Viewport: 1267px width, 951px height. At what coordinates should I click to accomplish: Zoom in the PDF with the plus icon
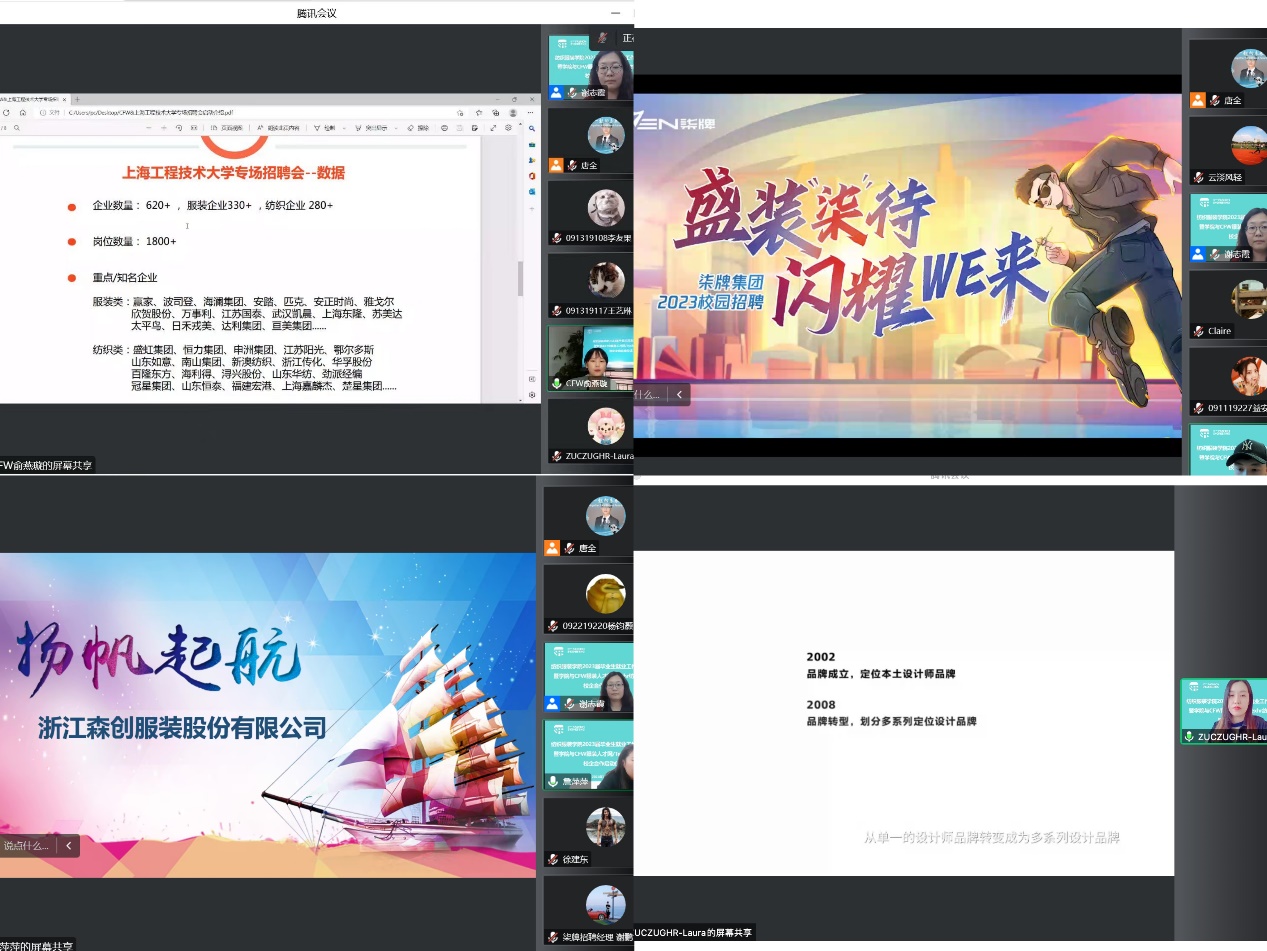163,128
